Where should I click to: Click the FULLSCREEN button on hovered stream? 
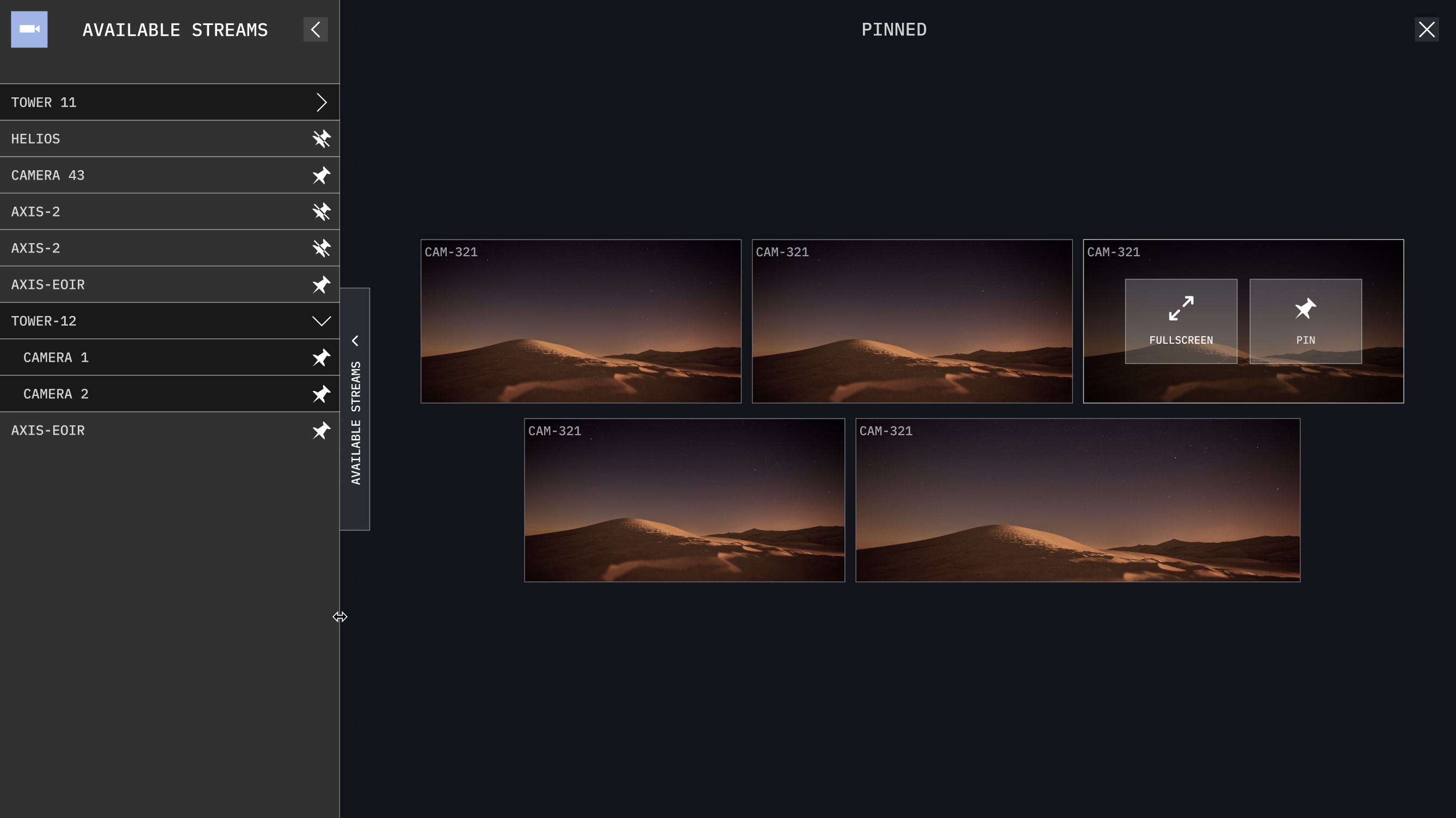(1181, 321)
